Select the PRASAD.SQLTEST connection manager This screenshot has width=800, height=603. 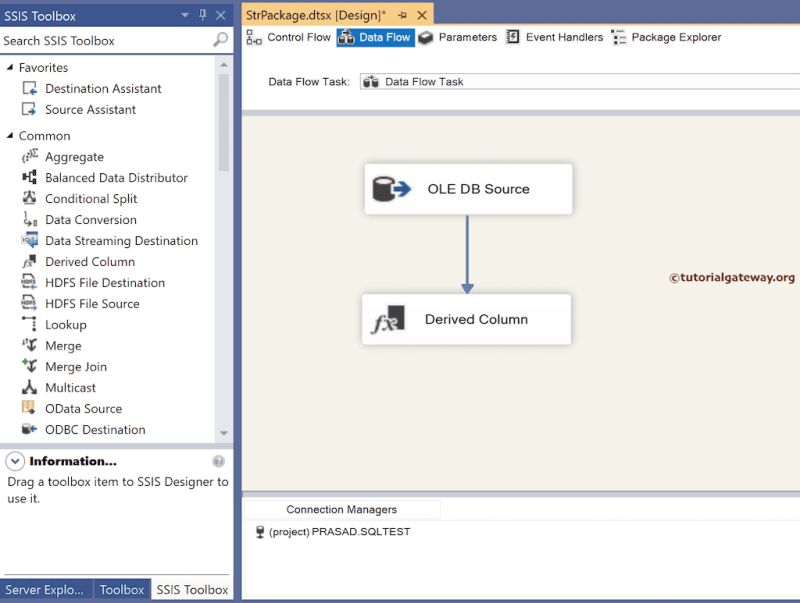point(337,531)
